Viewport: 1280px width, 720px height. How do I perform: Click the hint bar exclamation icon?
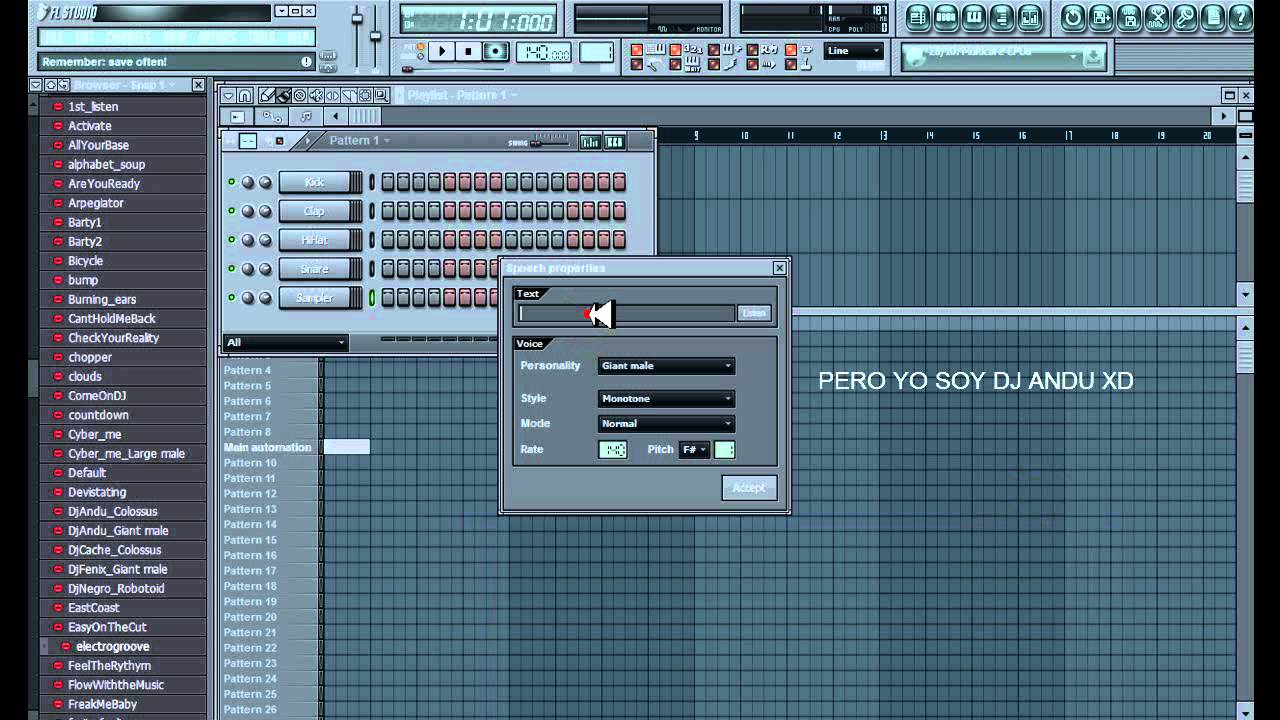click(306, 62)
